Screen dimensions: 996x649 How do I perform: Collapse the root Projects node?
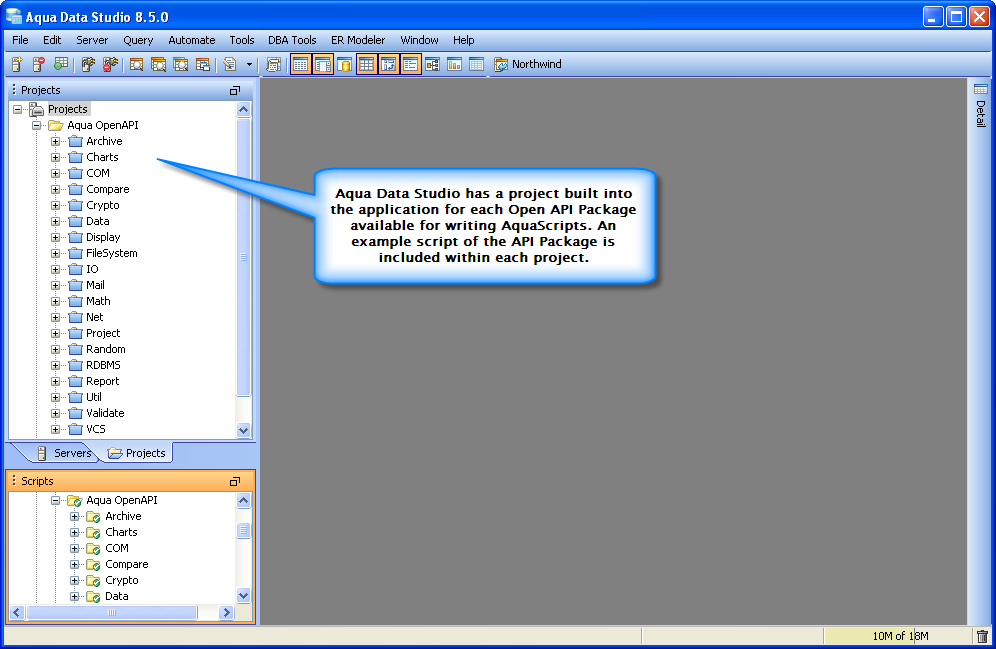coord(18,109)
